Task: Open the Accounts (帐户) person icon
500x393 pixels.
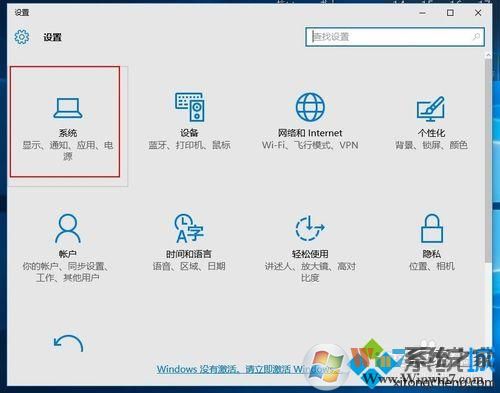Action: click(x=68, y=228)
